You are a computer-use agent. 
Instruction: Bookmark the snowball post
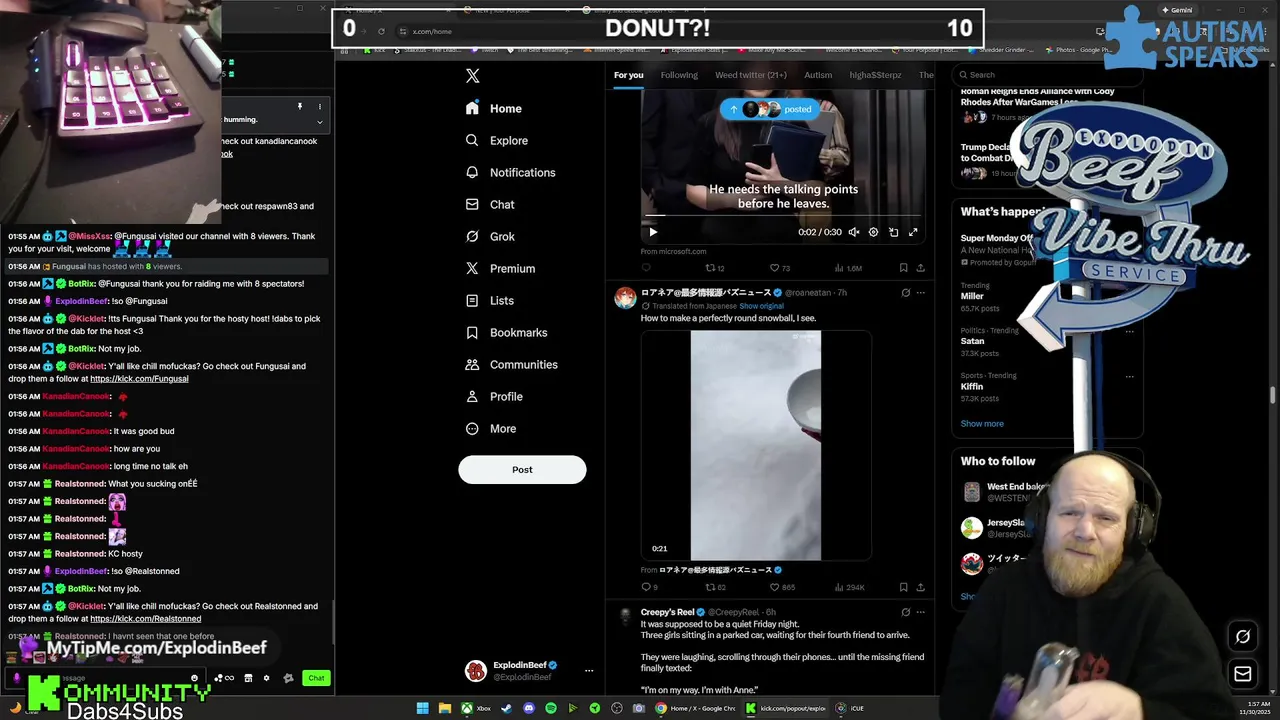(903, 587)
